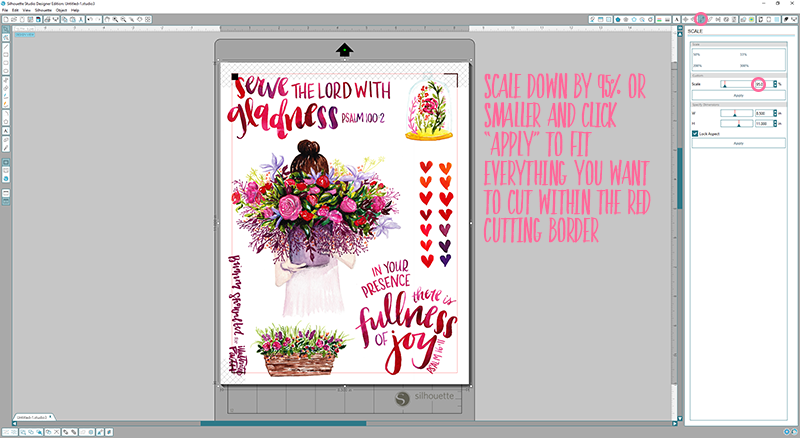Click the Cut scissors icon
Viewport: 800px width, 438px height.
tap(81, 19)
